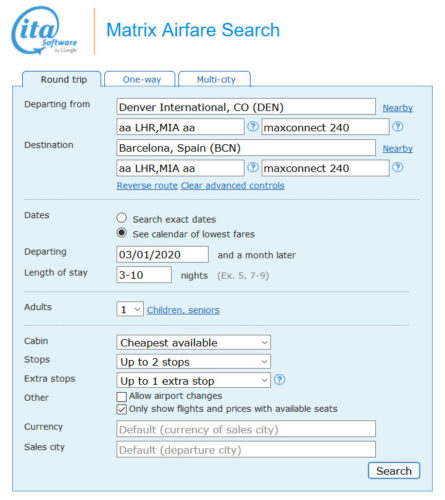Image resolution: width=445 pixels, height=500 pixels.
Task: Open help icon beside origin routing codes field
Action: point(253,127)
